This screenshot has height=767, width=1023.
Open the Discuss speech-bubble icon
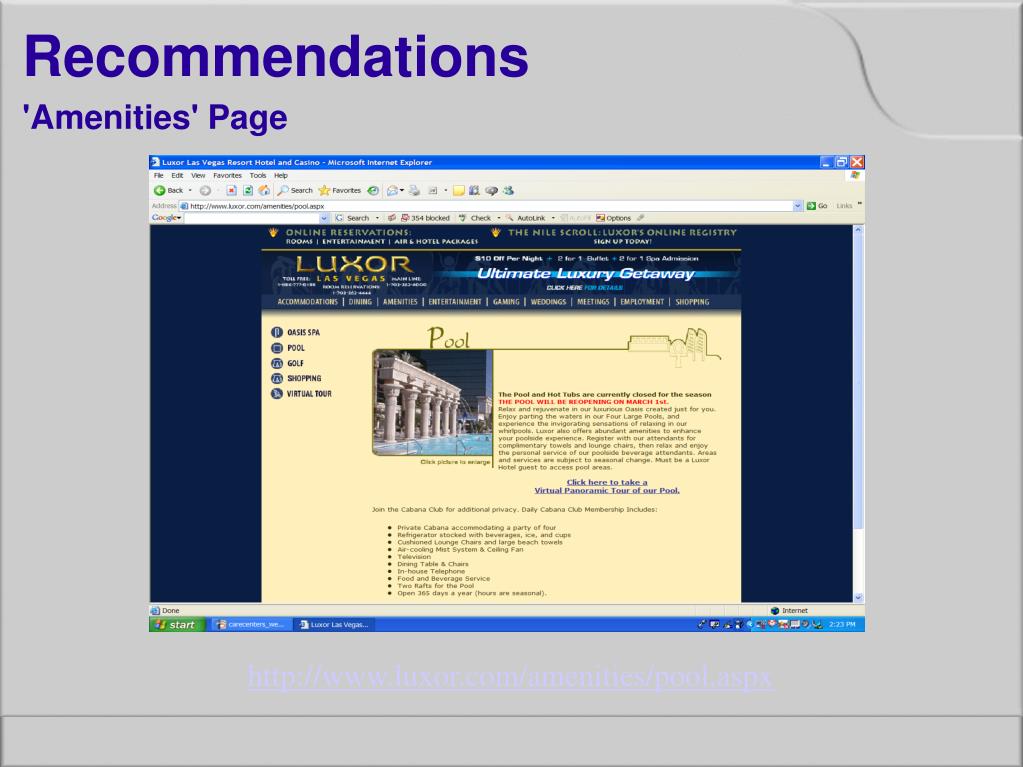[491, 190]
